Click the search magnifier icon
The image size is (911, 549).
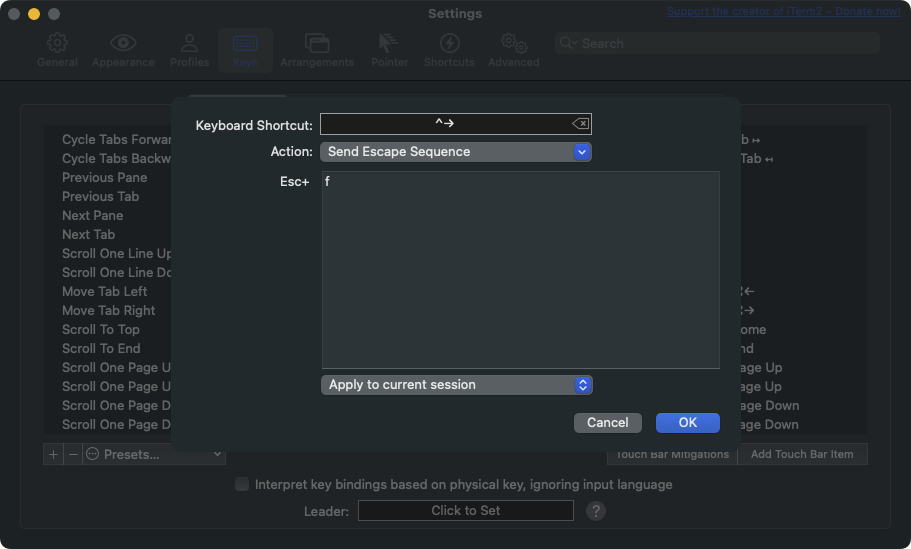click(x=568, y=43)
